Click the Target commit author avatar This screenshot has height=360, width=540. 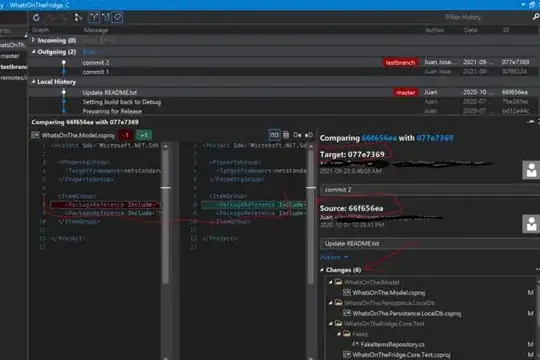531,170
